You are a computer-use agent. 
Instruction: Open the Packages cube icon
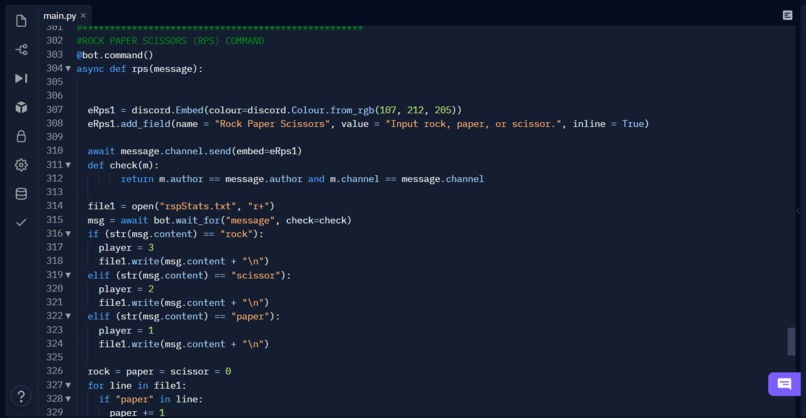(x=21, y=107)
